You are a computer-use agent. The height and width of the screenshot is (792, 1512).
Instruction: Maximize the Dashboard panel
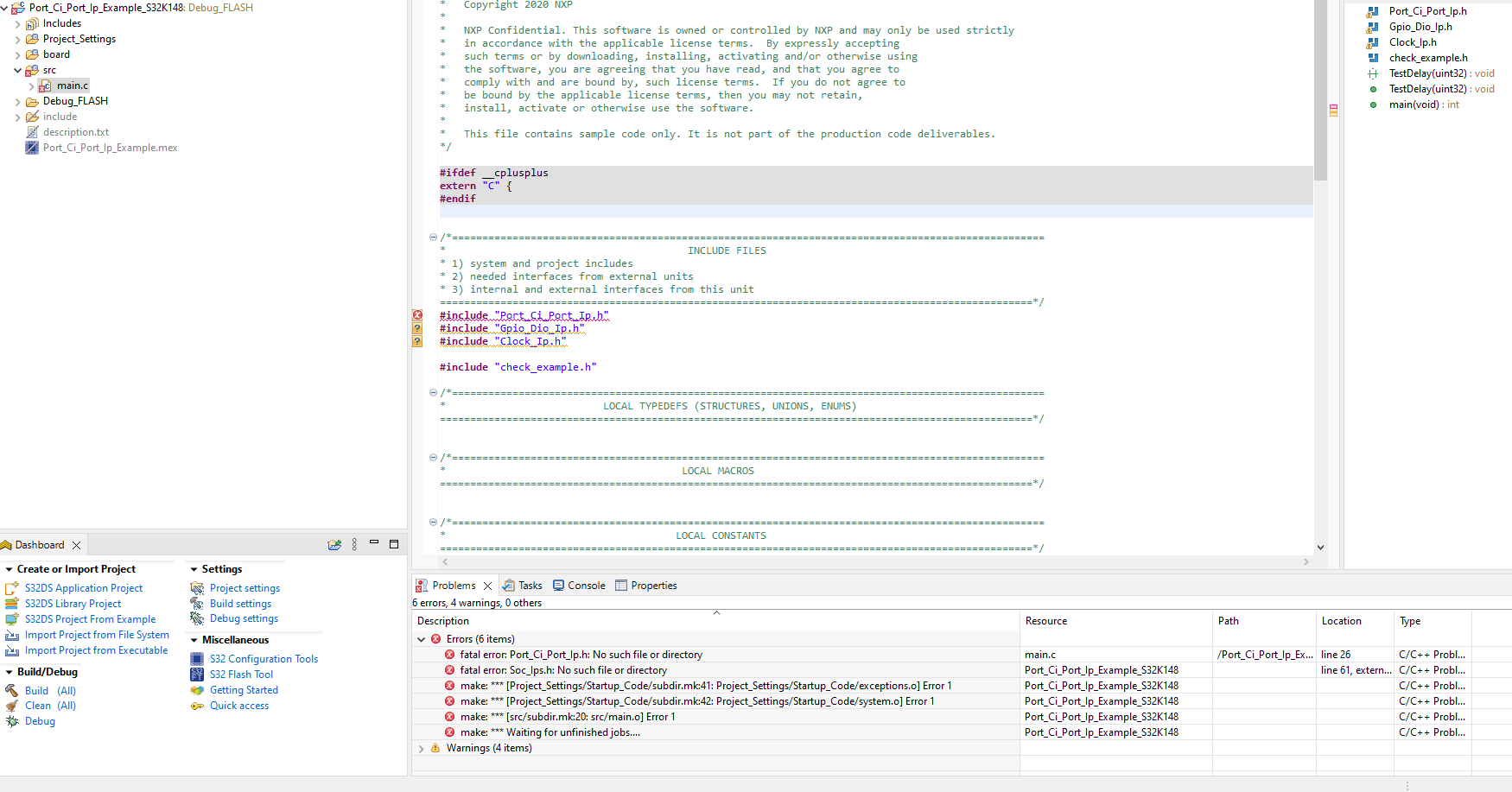point(394,544)
